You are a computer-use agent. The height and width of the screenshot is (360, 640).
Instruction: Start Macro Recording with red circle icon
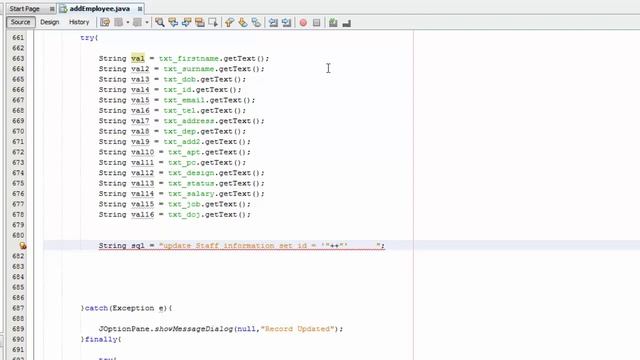[303, 23]
